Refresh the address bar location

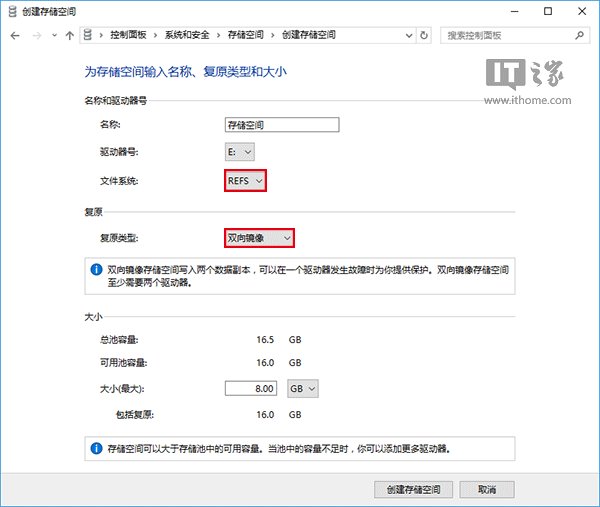pyautogui.click(x=425, y=35)
